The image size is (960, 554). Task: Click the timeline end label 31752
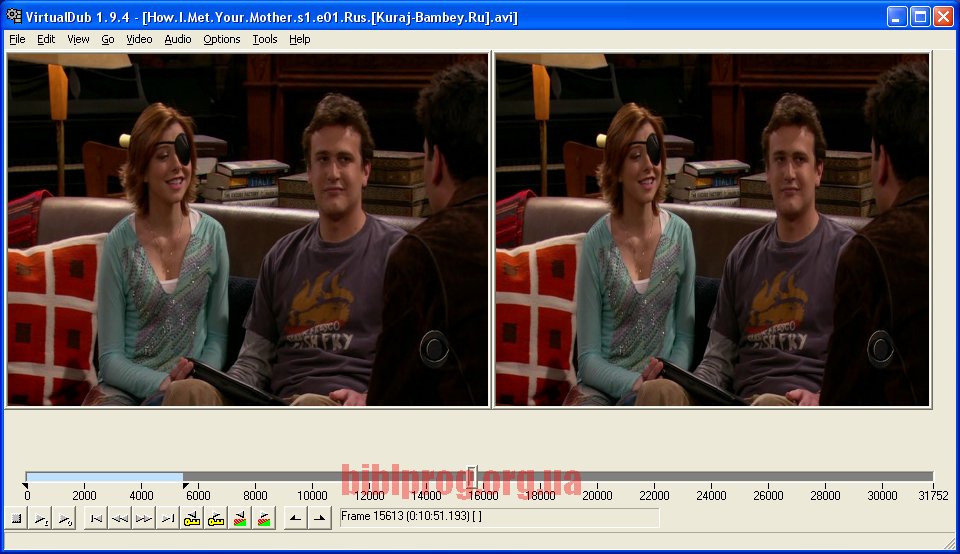click(x=933, y=496)
